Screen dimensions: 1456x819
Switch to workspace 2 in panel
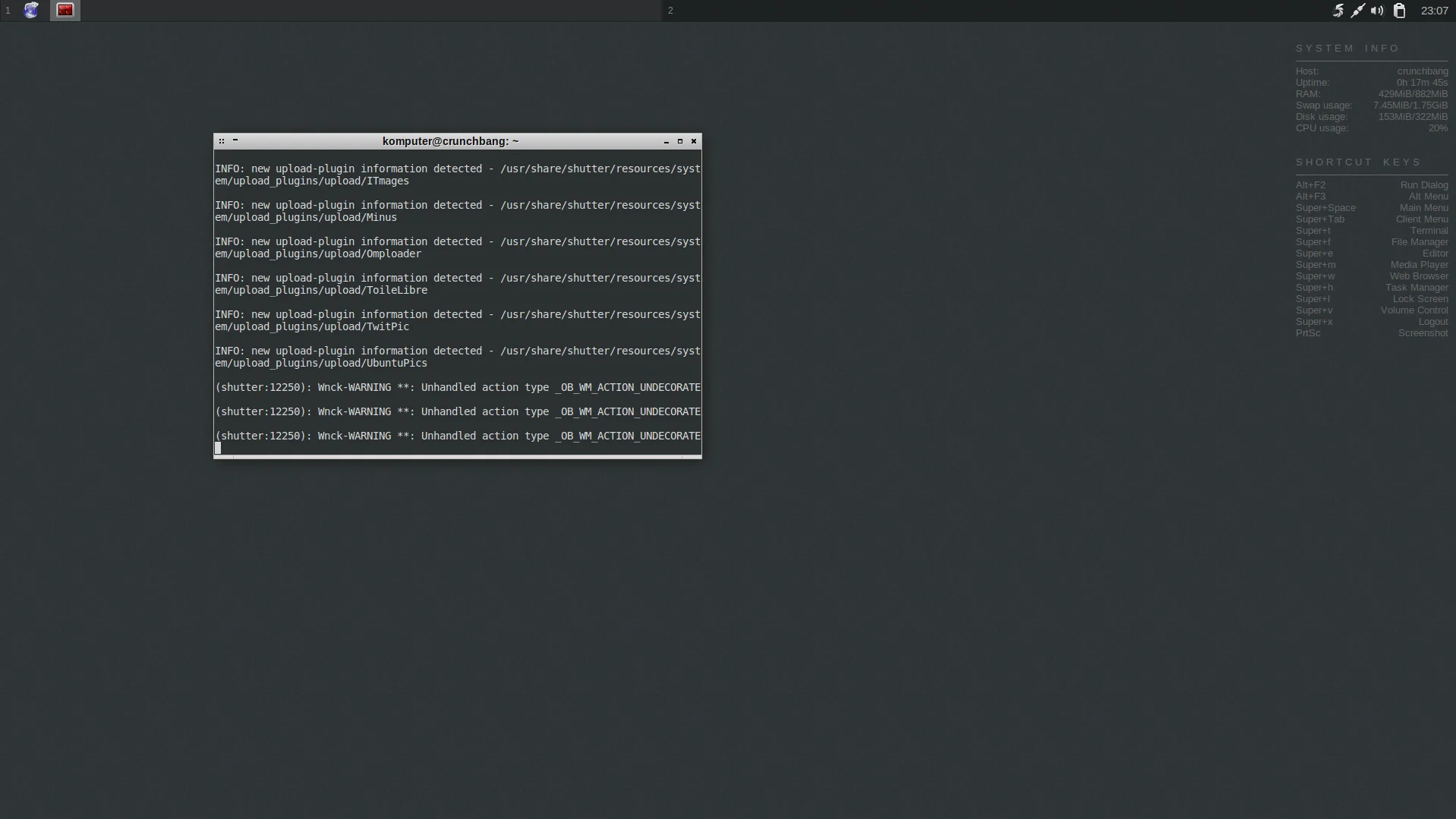pyautogui.click(x=670, y=11)
